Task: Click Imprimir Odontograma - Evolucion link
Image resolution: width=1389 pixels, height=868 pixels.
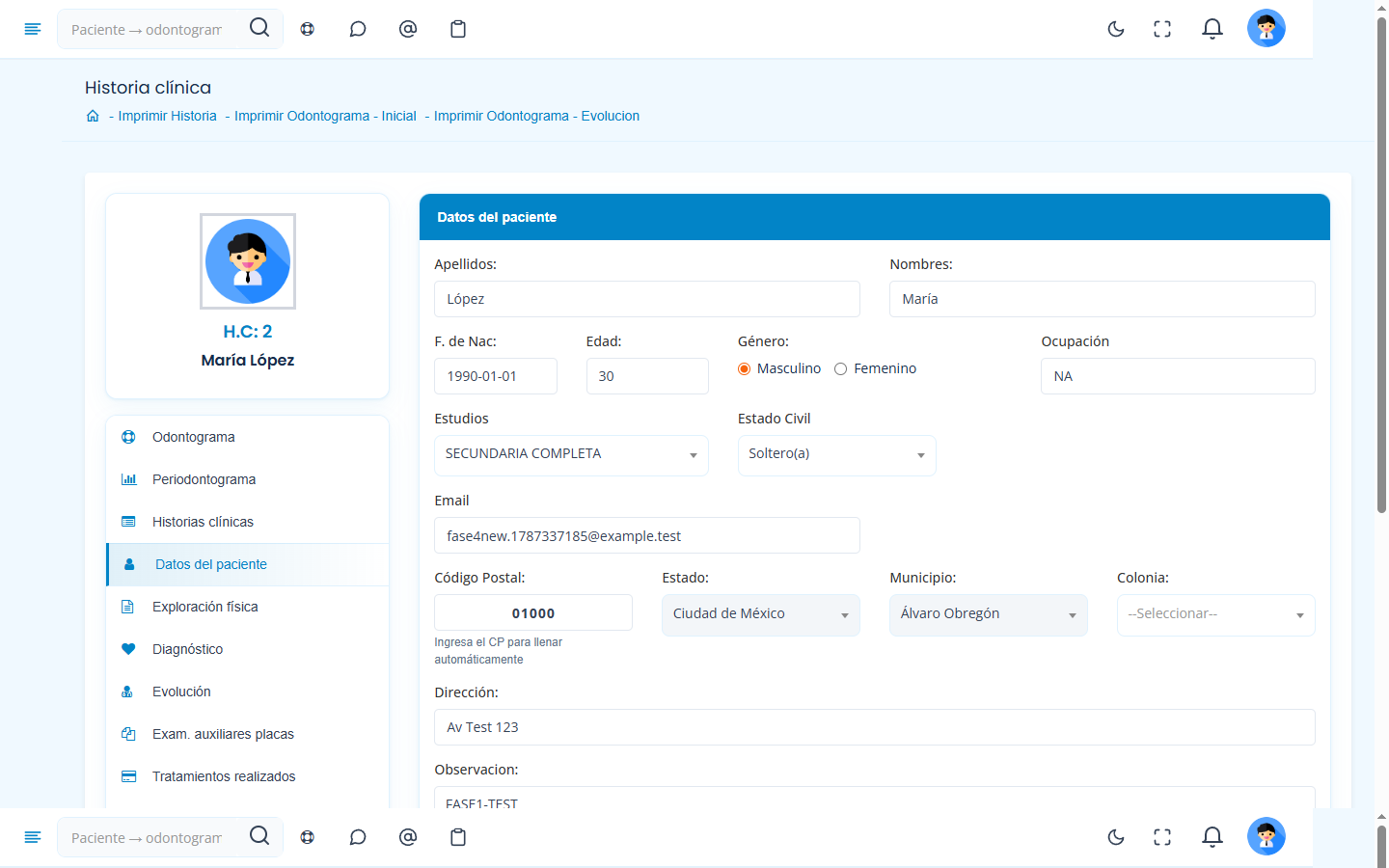Action: point(536,116)
